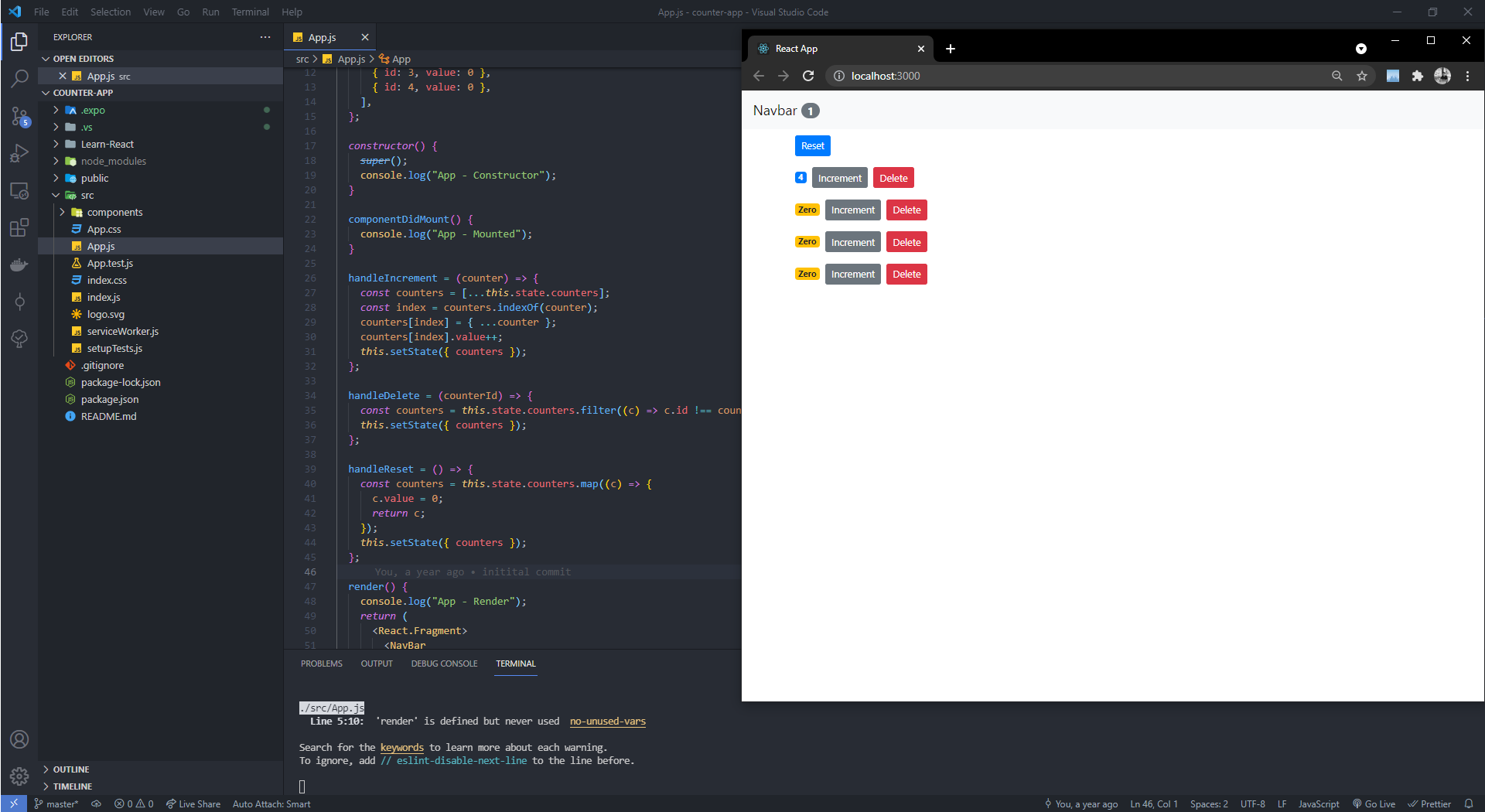Open the Chrome three-dot menu
This screenshot has height=812, width=1485.
click(x=1467, y=76)
